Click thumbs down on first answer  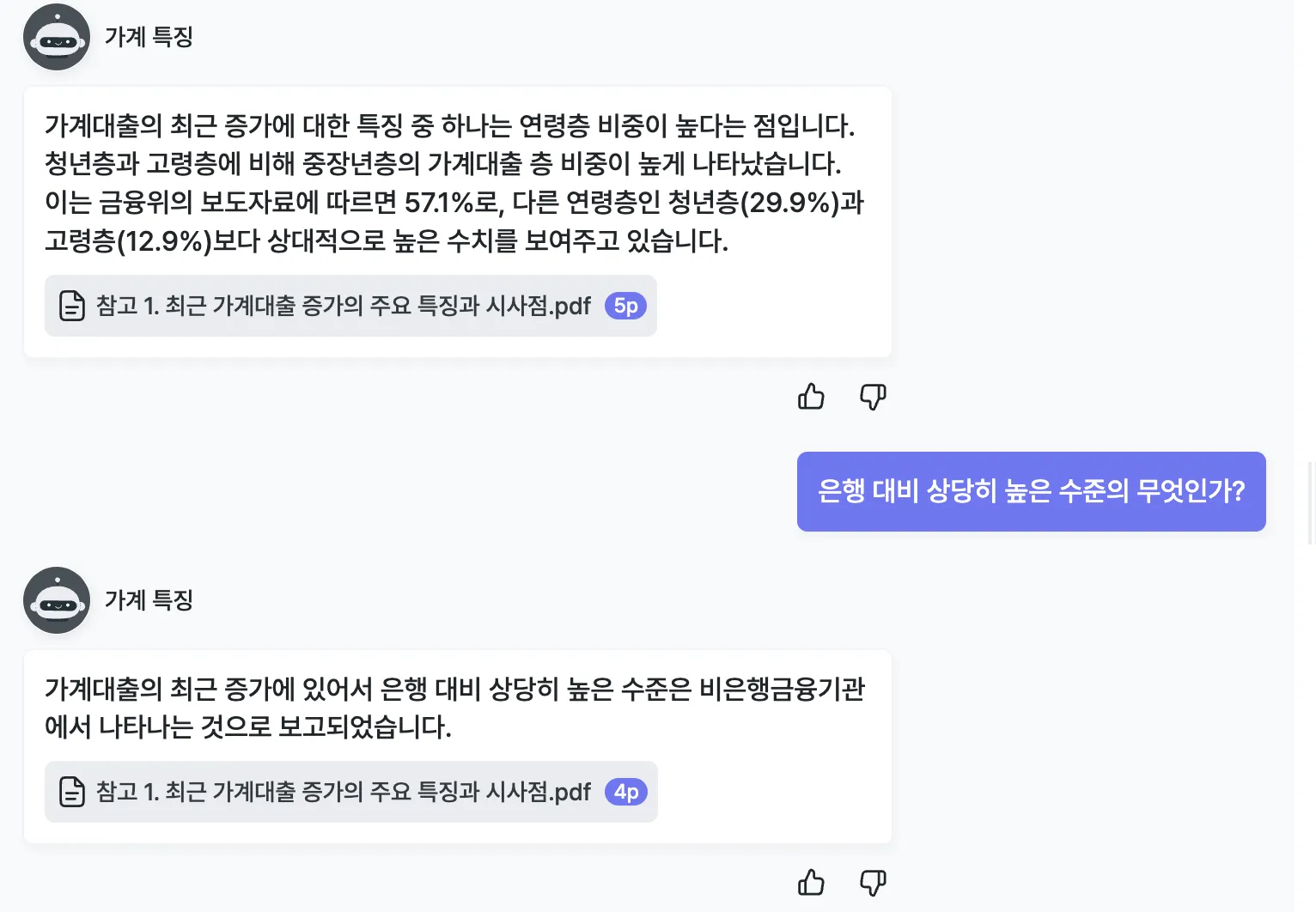(x=873, y=396)
